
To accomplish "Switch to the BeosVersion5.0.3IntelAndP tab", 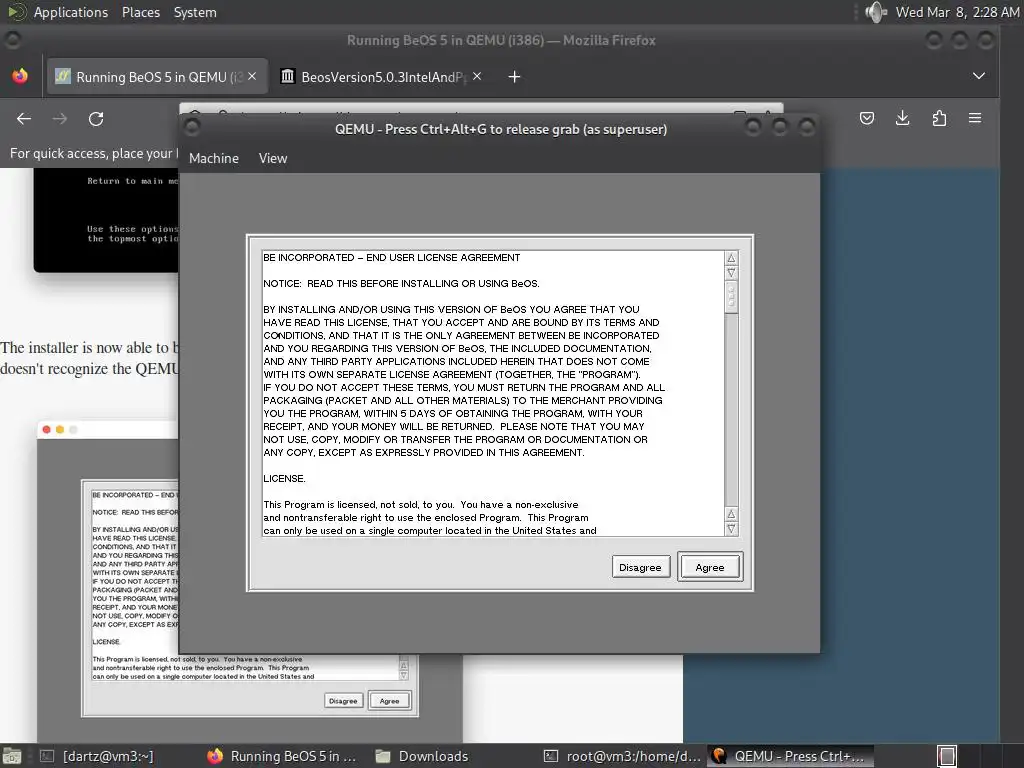I will (x=382, y=76).
